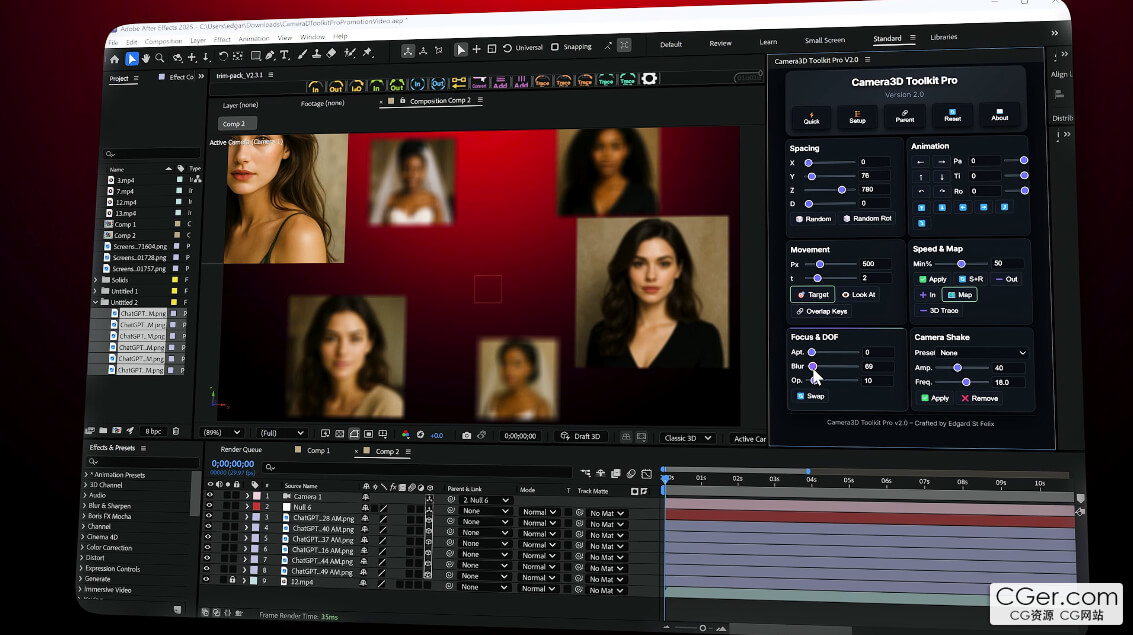
Task: Click the Look At button
Action: click(858, 295)
